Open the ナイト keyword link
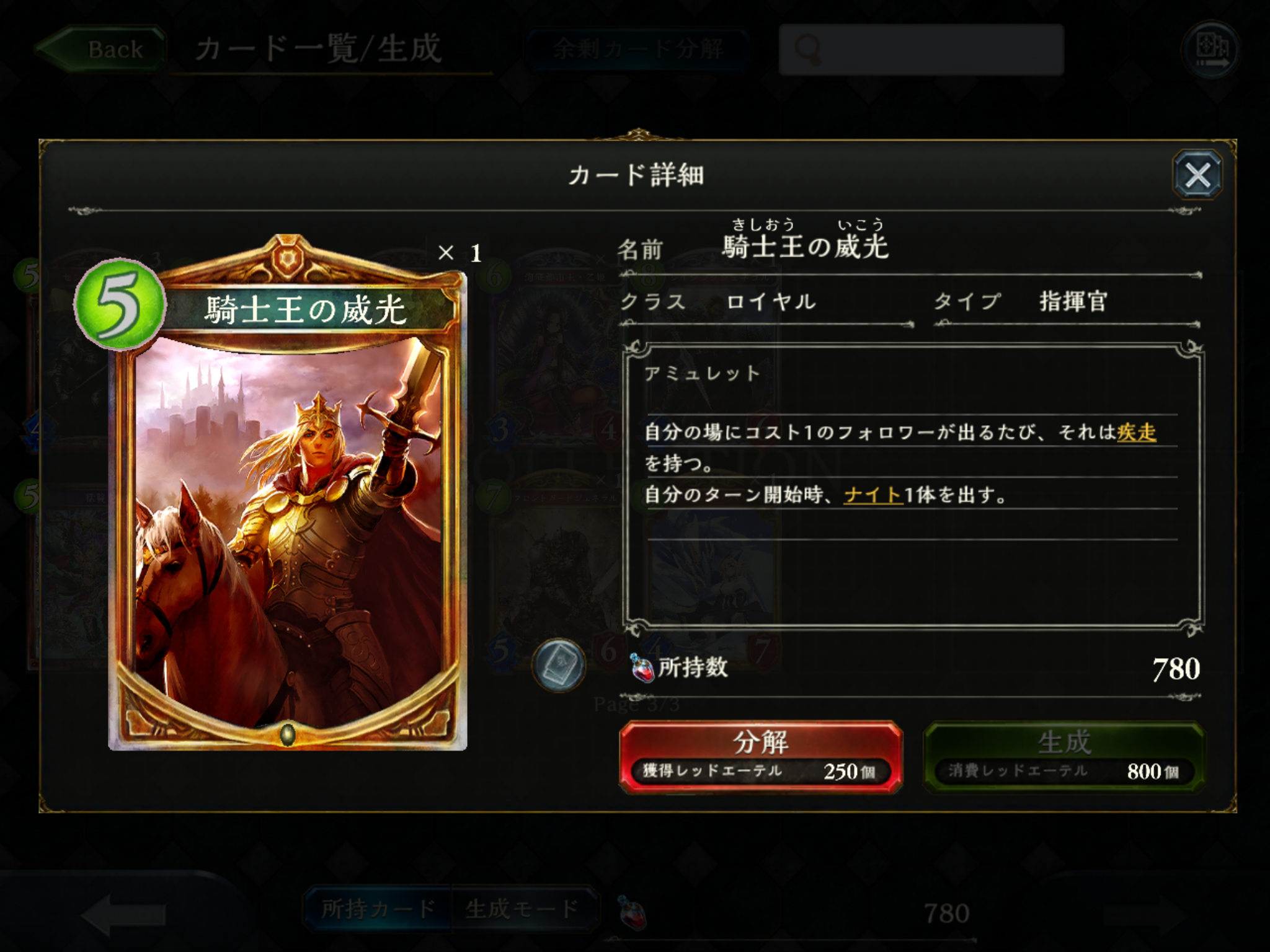This screenshot has height=952, width=1270. click(x=873, y=495)
